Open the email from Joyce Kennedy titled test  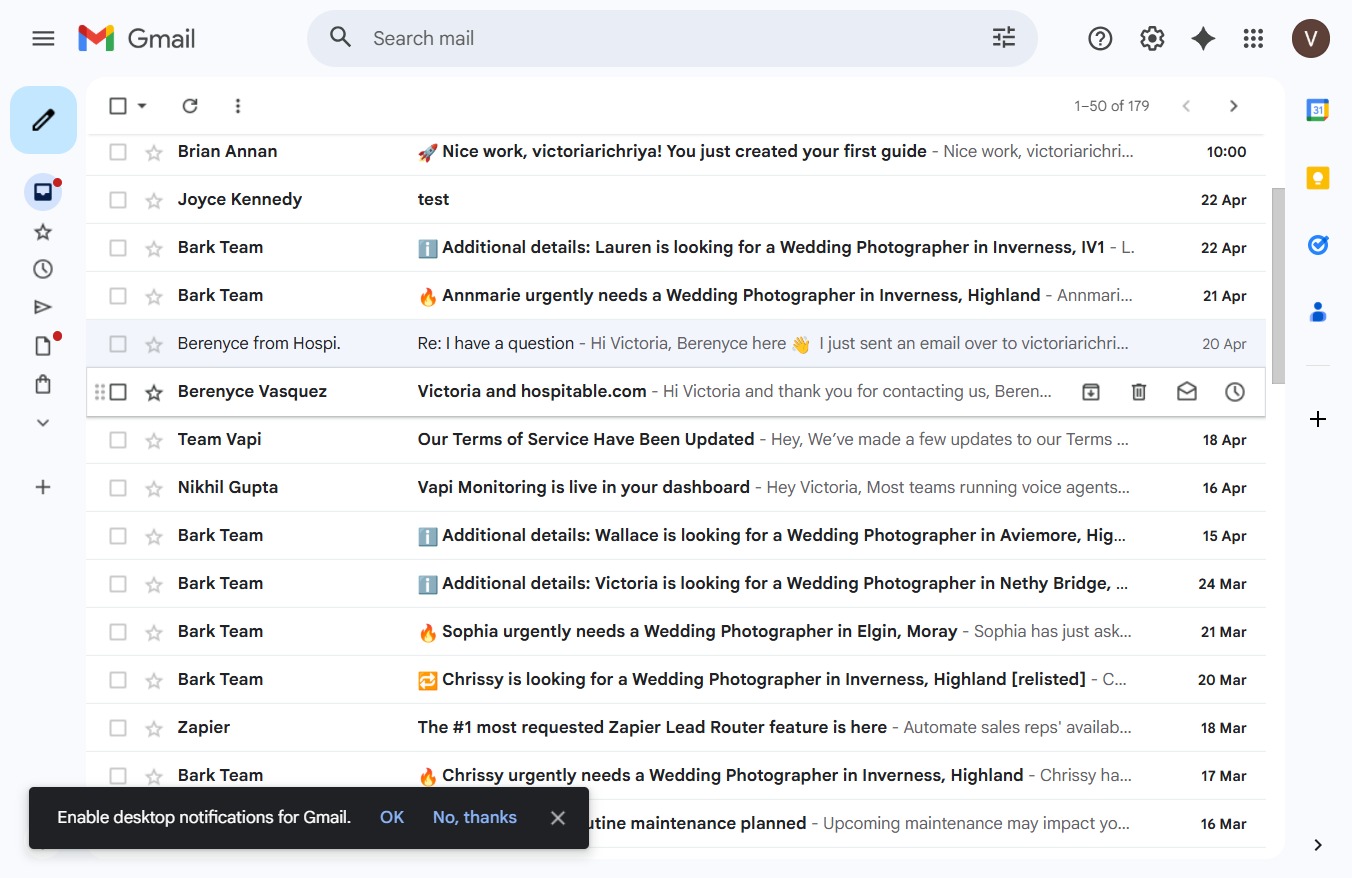click(676, 200)
